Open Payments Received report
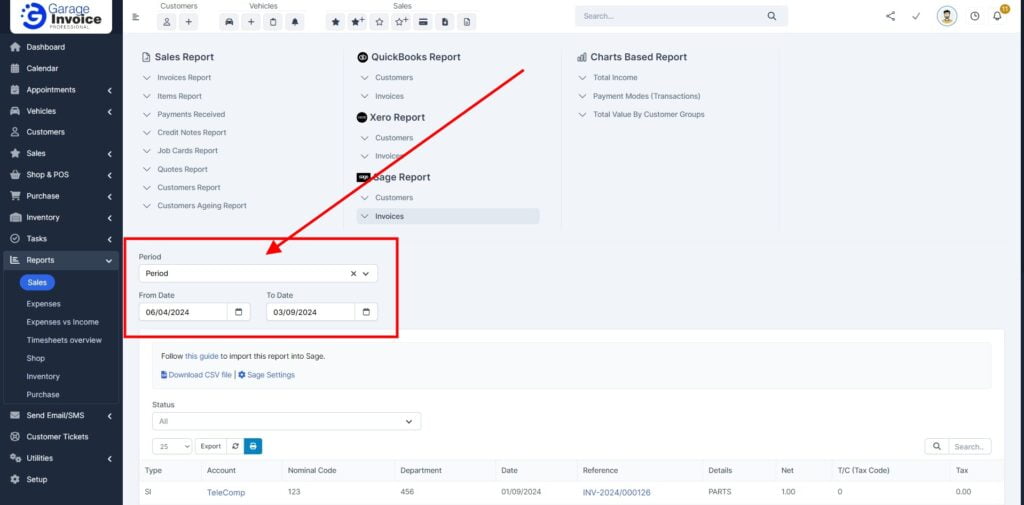 191,114
